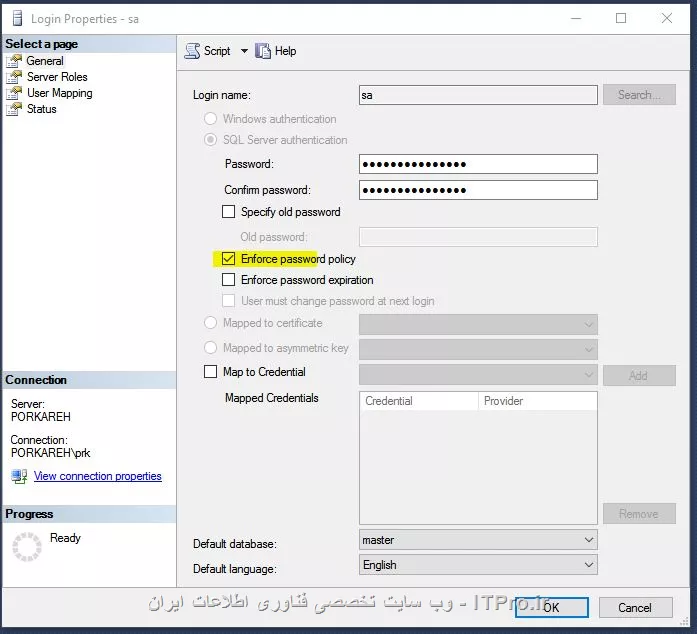Image resolution: width=697 pixels, height=634 pixels.
Task: Click the Confirm password field
Action: [x=478, y=190]
